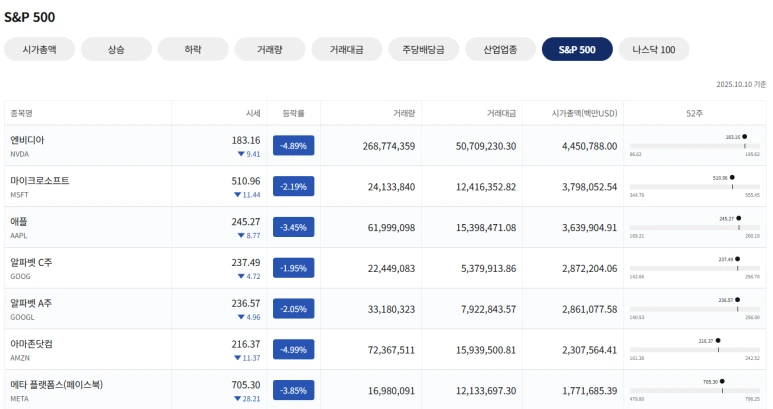Click the 52-week range bar for 마이크로소프트

click(x=695, y=187)
